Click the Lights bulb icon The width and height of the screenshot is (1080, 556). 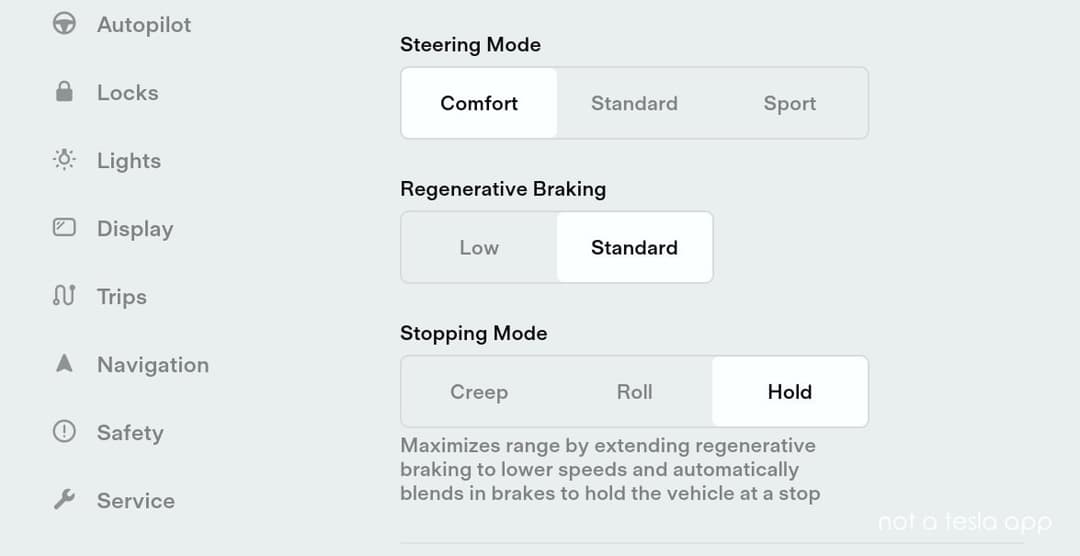point(64,160)
